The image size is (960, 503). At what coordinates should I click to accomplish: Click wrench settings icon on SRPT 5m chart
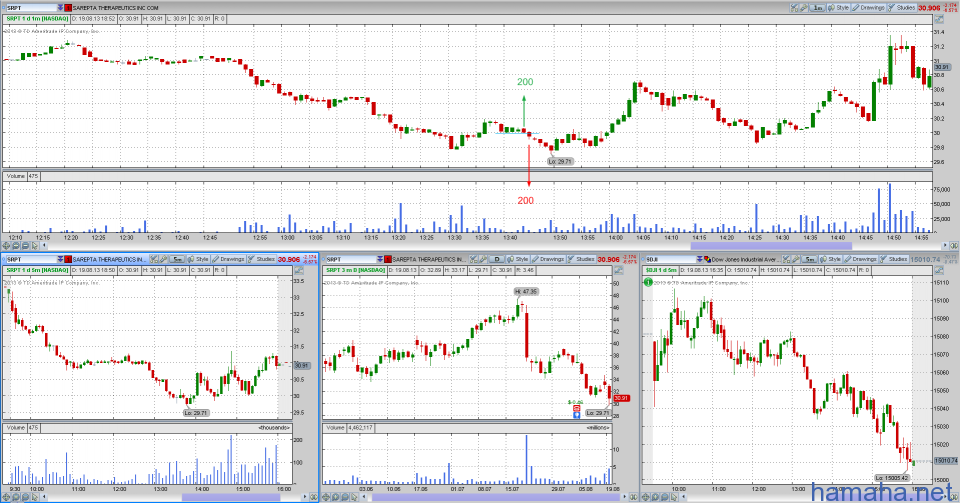point(163,259)
